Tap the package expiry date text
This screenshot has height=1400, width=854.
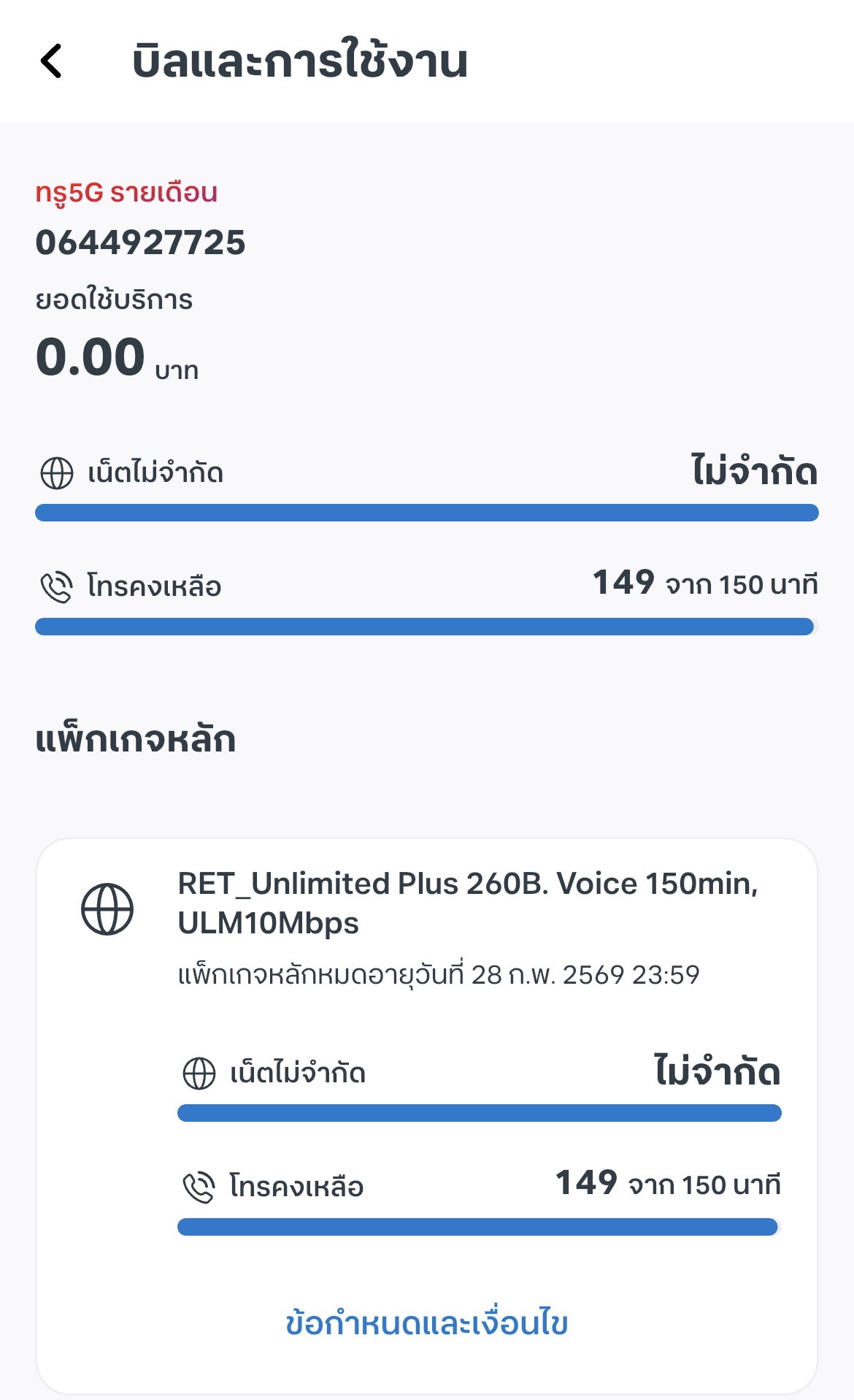pyautogui.click(x=439, y=975)
